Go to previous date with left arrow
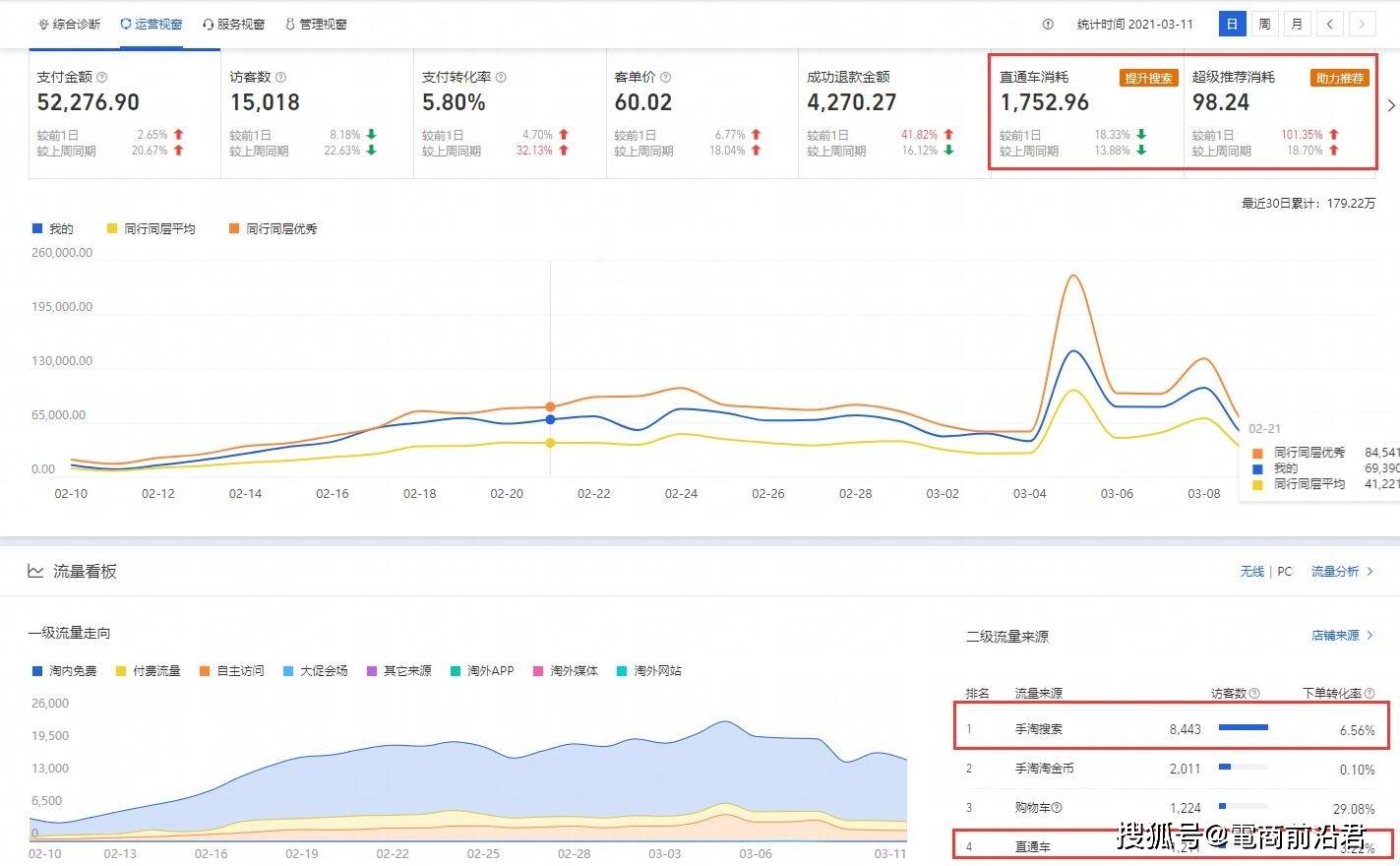The image size is (1400, 866). [x=1330, y=24]
